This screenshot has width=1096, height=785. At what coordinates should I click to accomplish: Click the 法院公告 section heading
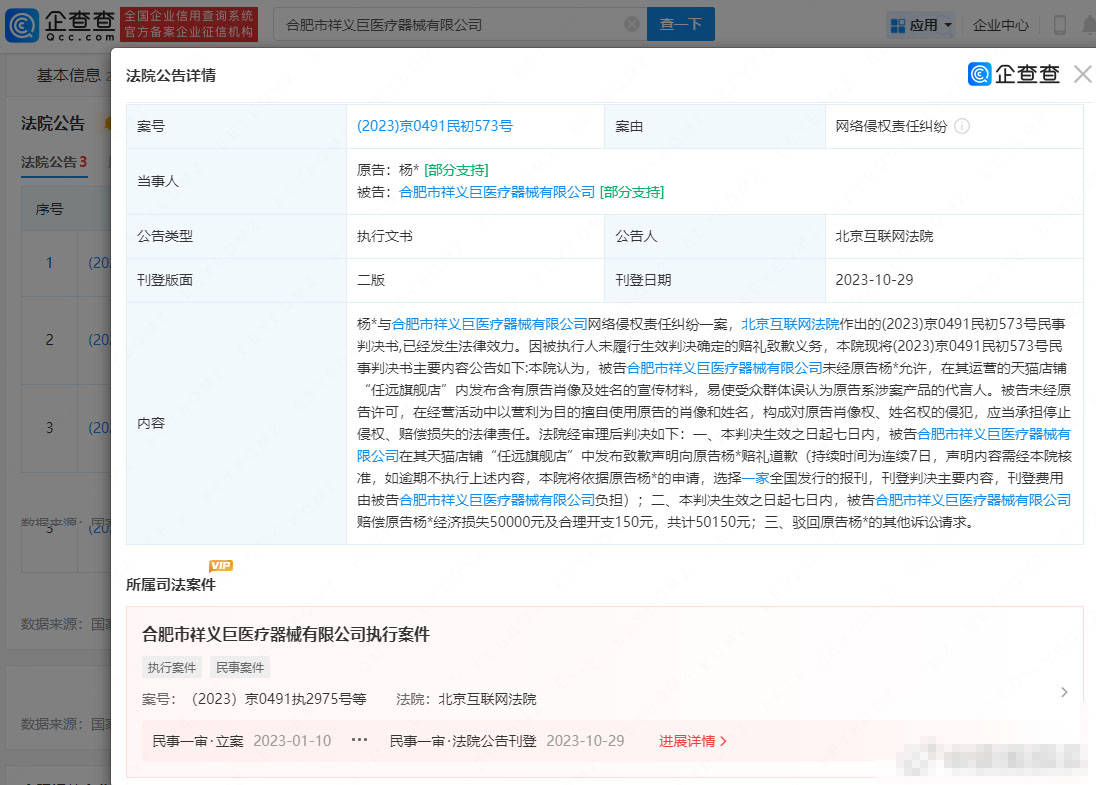pyautogui.click(x=53, y=124)
